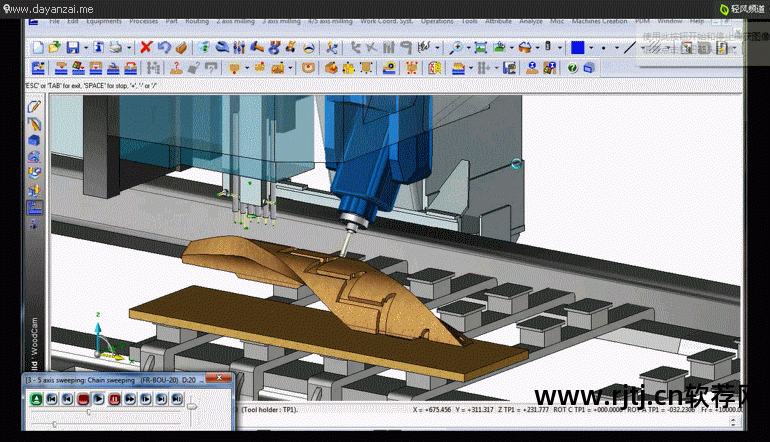Open the 3 axis milling menu
This screenshot has height=442, width=770.
click(x=281, y=21)
